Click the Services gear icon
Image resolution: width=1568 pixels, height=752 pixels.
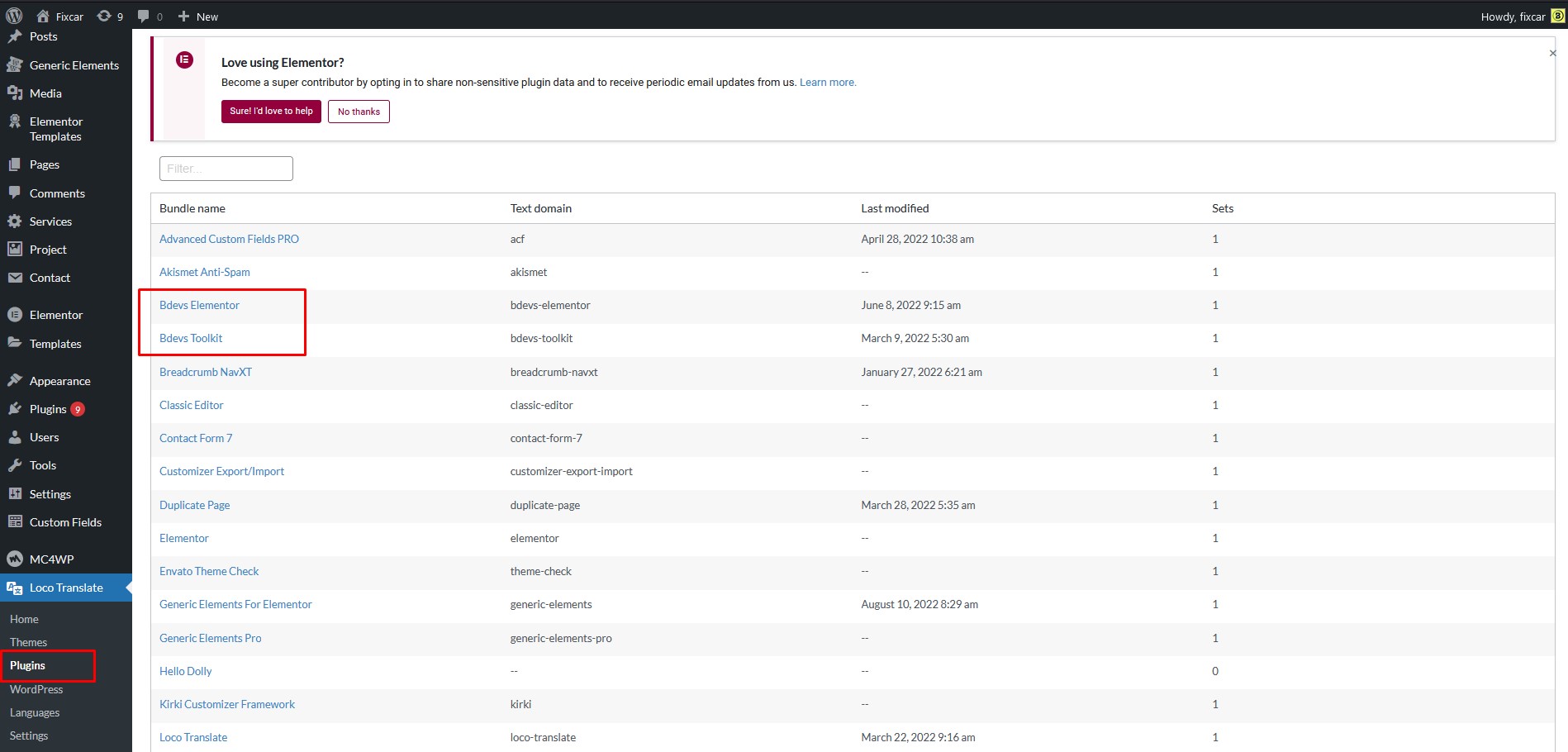pyautogui.click(x=15, y=221)
